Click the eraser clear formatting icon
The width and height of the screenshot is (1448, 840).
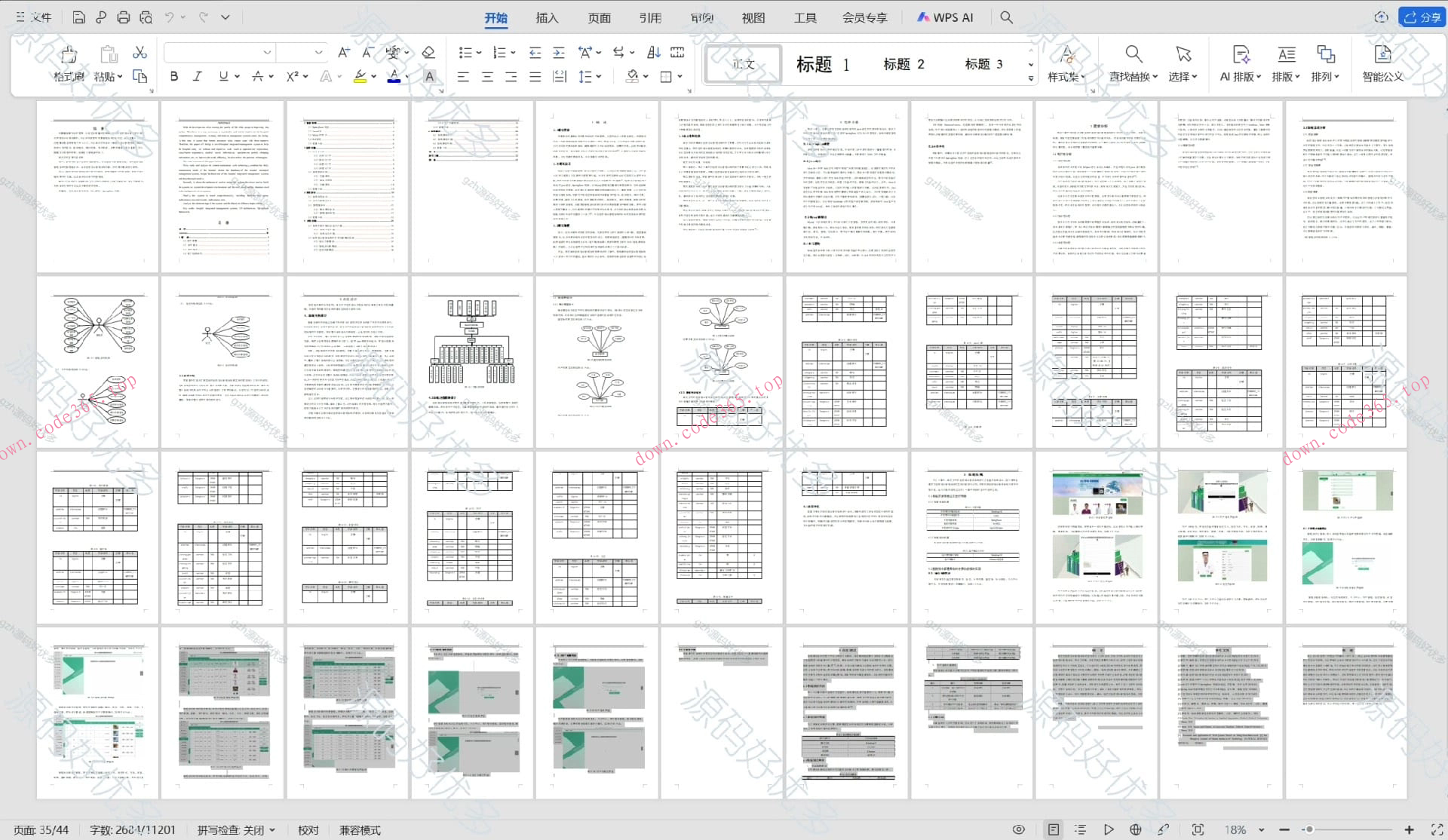click(x=428, y=52)
